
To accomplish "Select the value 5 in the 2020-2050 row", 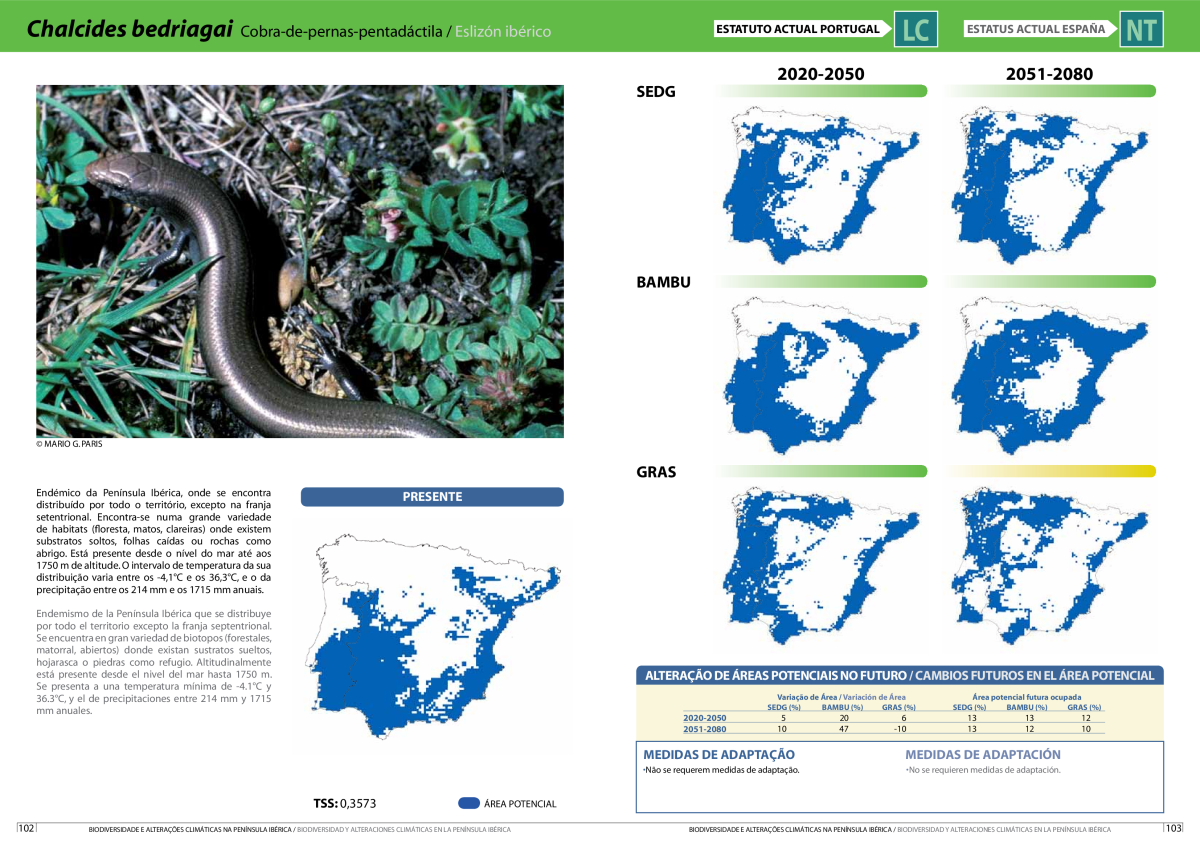I will tap(784, 718).
